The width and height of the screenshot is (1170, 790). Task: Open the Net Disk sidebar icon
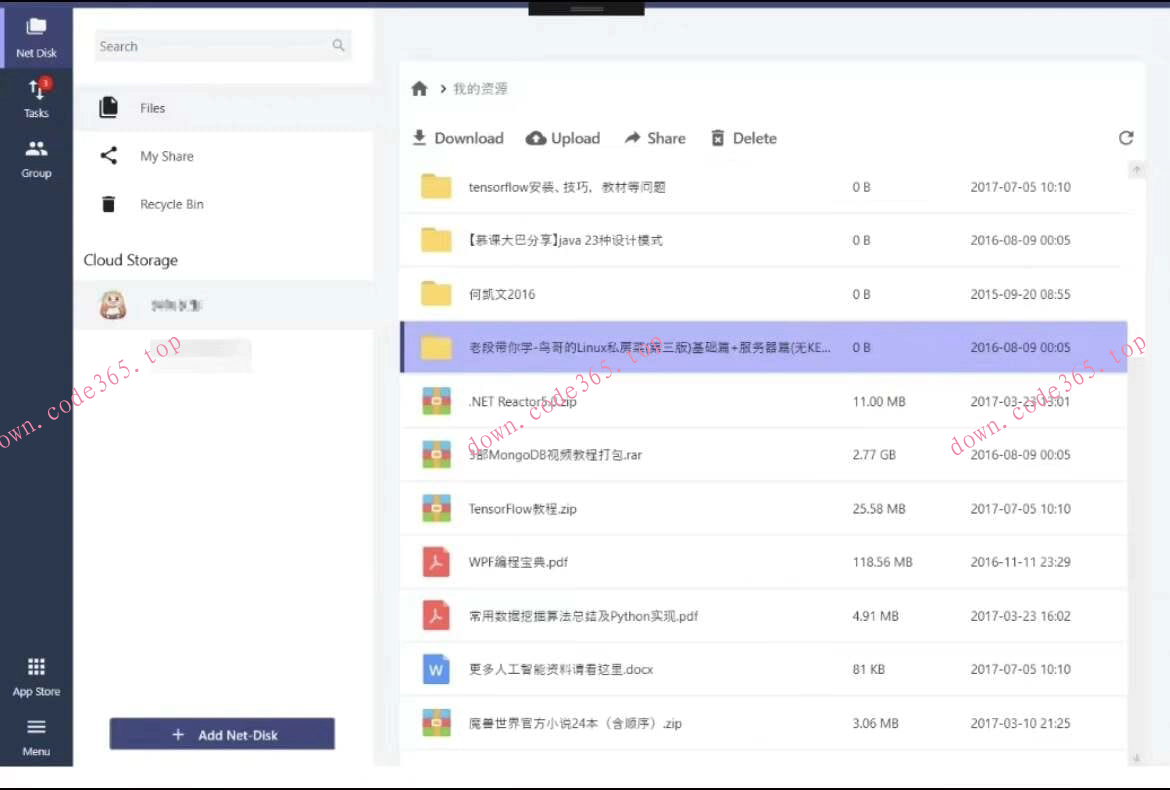[36, 37]
